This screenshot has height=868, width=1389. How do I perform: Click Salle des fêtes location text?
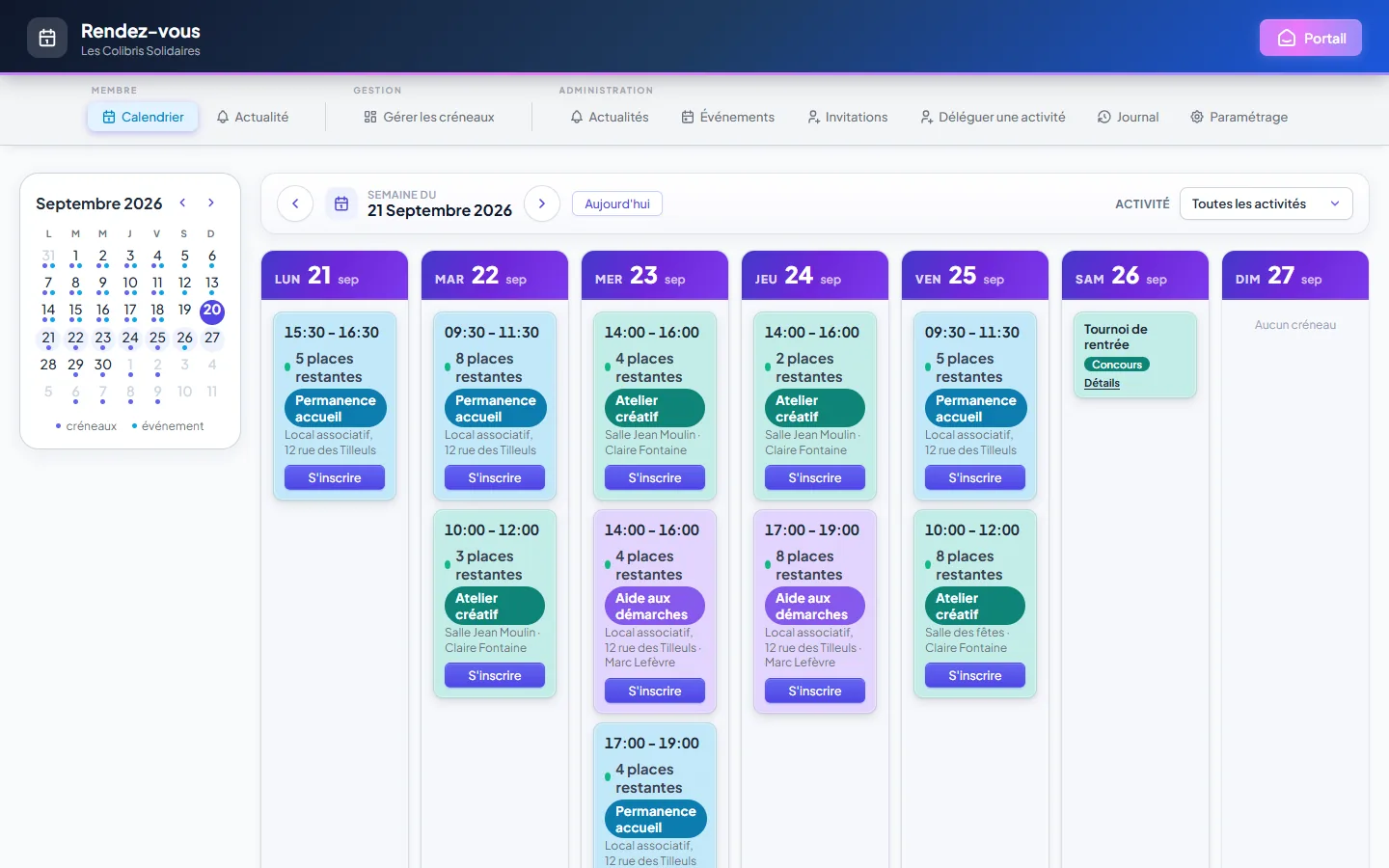point(965,633)
